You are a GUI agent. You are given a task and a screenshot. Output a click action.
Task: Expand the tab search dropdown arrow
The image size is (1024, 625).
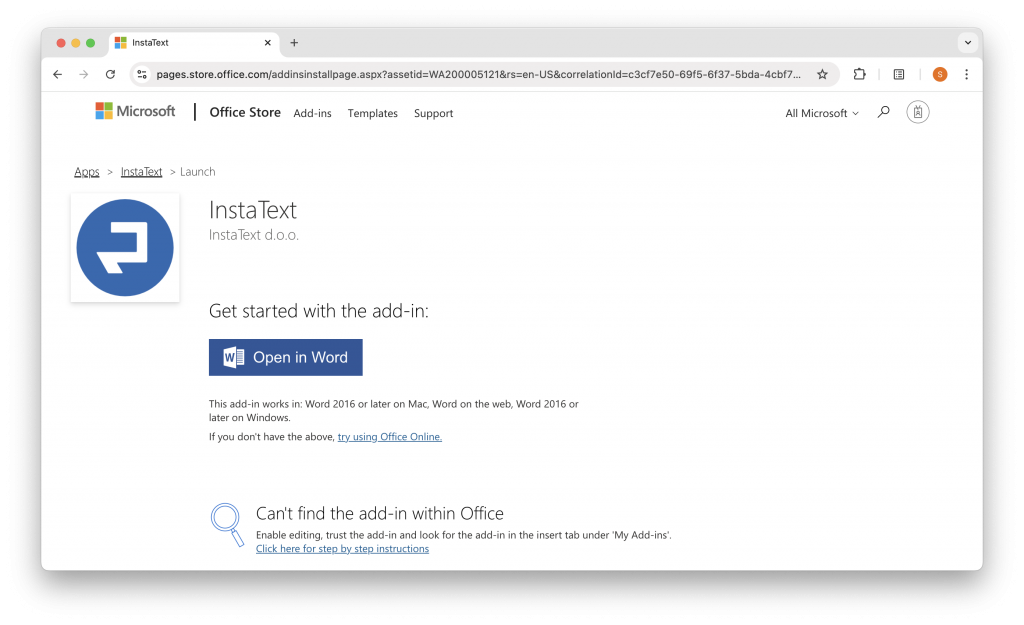968,42
